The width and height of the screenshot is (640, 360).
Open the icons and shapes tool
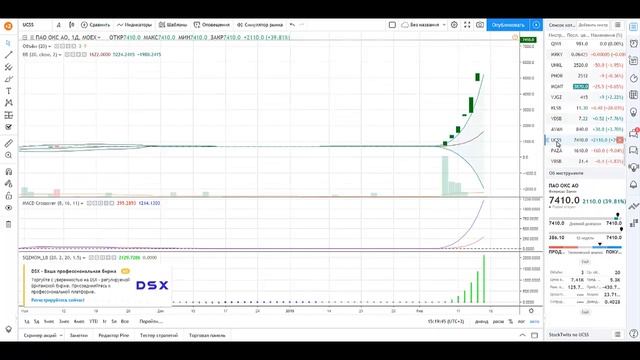point(8,127)
